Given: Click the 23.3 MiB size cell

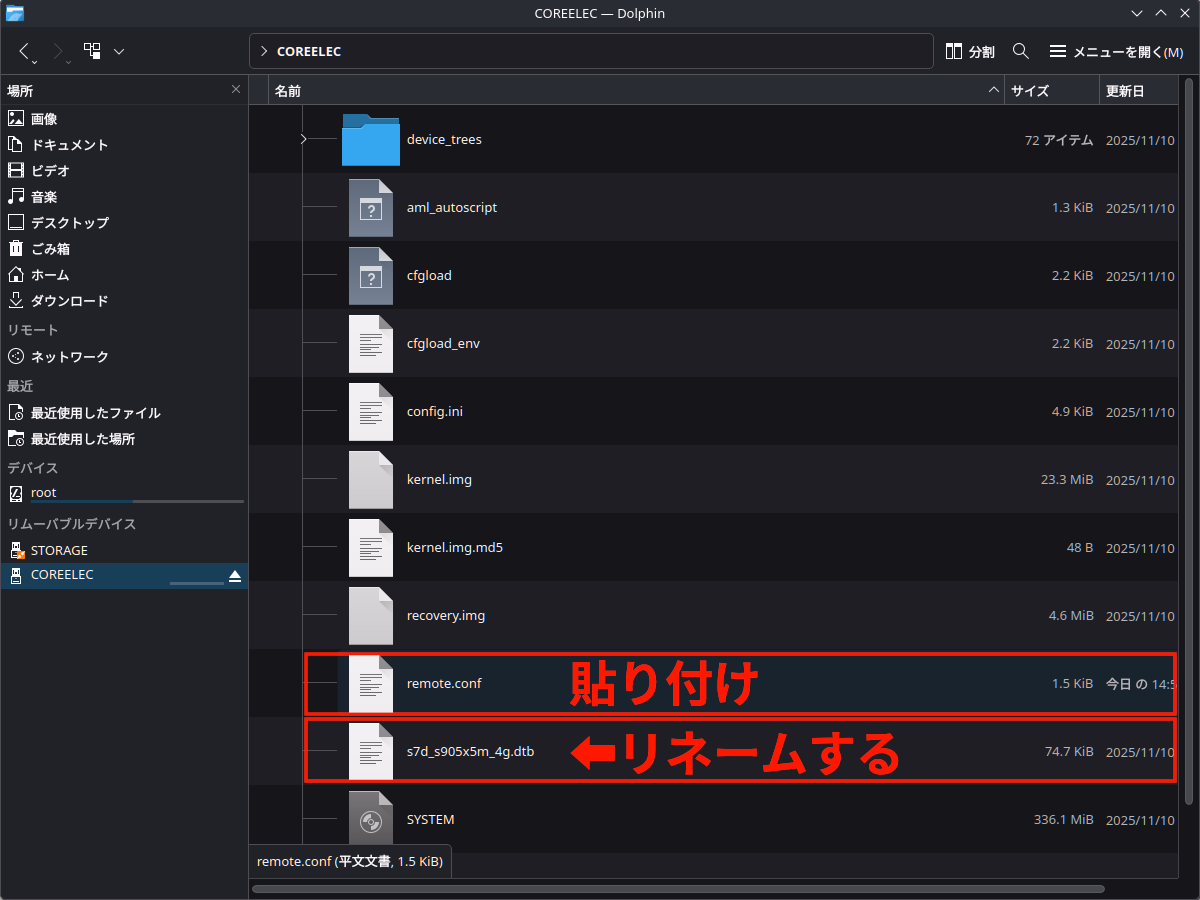Looking at the screenshot, I should pos(1067,479).
